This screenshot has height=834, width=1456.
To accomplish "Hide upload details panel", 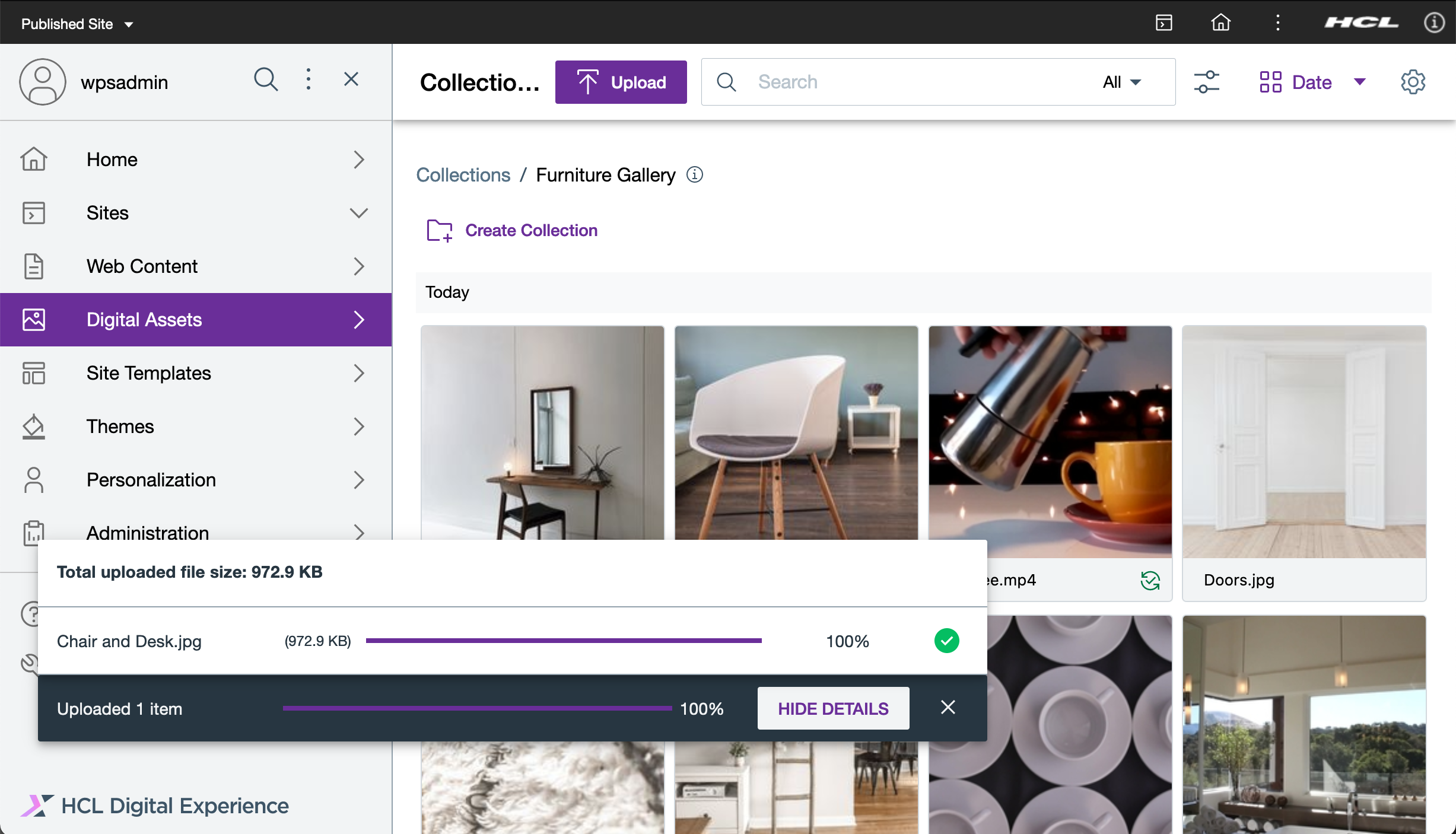I will 833,708.
